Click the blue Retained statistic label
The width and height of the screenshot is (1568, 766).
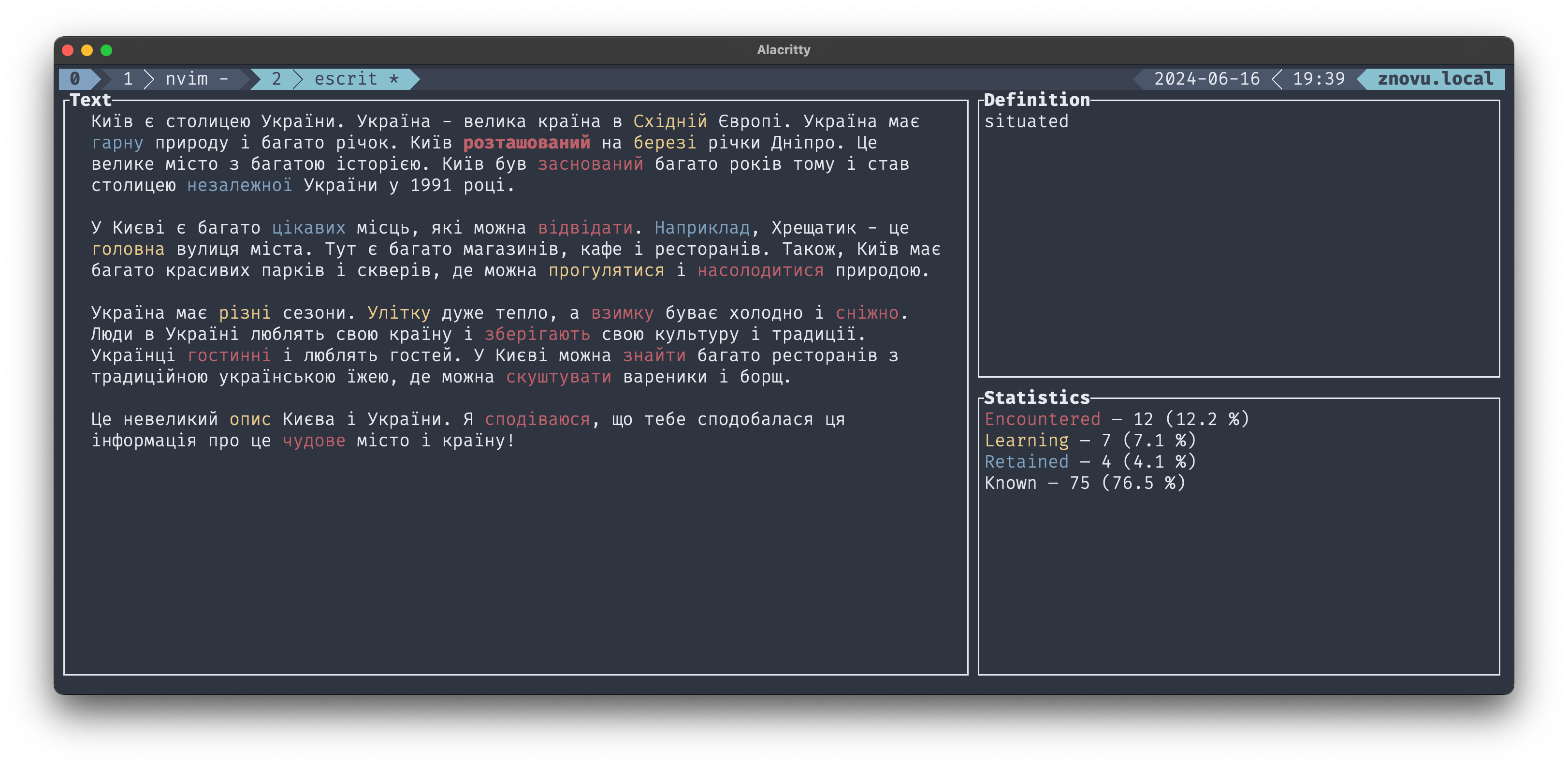tap(1026, 462)
